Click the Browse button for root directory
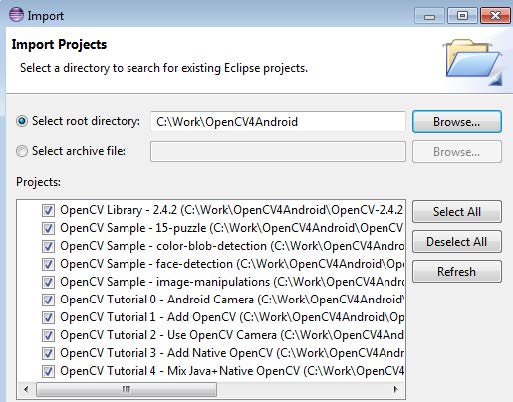Image resolution: width=513 pixels, height=402 pixels. pos(457,122)
